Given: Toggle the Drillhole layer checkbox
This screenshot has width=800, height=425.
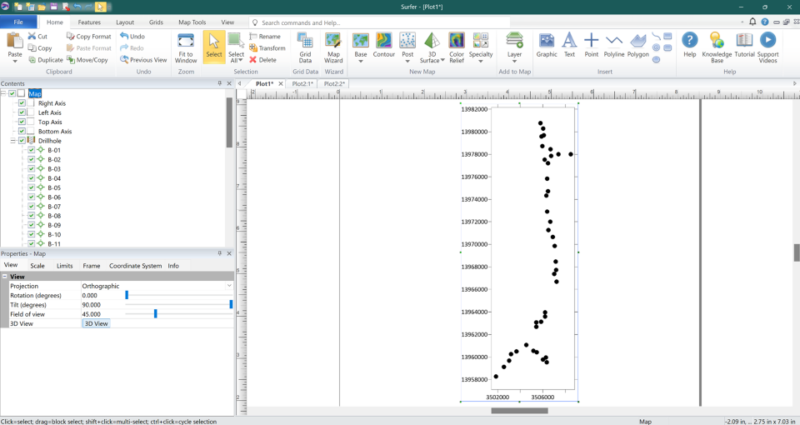Looking at the screenshot, I should tap(22, 140).
